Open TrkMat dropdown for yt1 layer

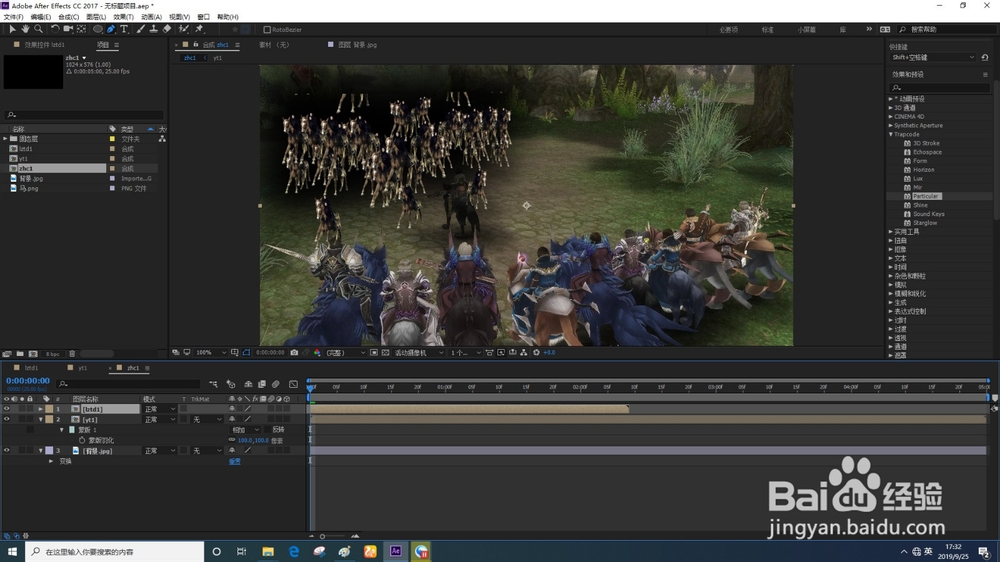pos(207,419)
